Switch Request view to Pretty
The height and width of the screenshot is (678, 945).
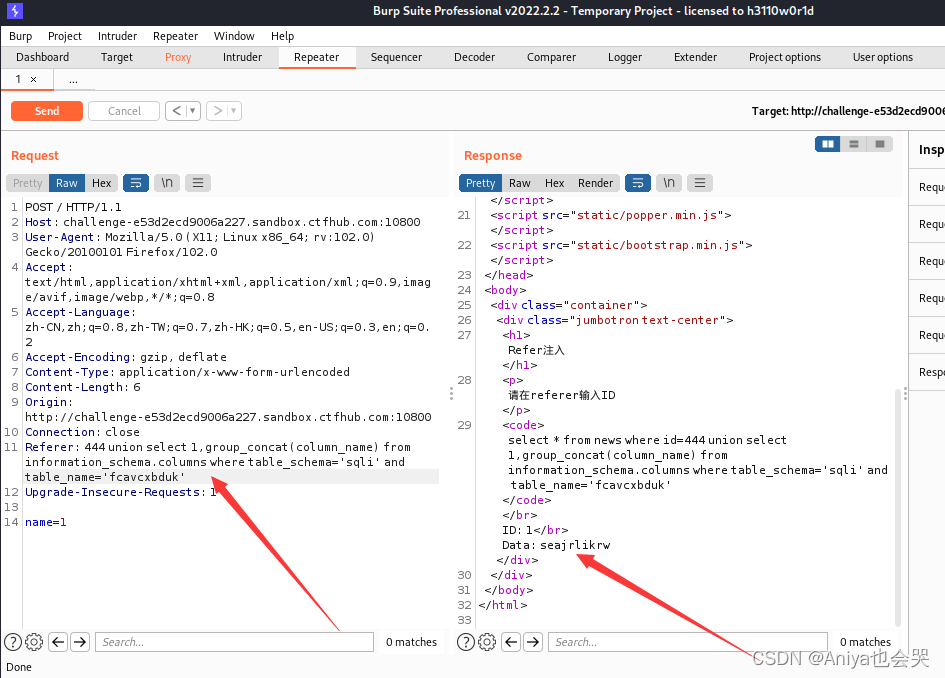click(28, 183)
